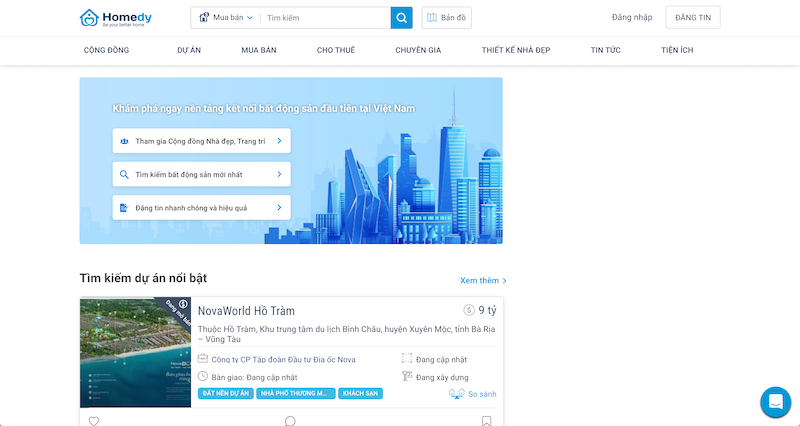Open the CHO THUÊ menu
Image resolution: width=800 pixels, height=426 pixels.
click(336, 50)
